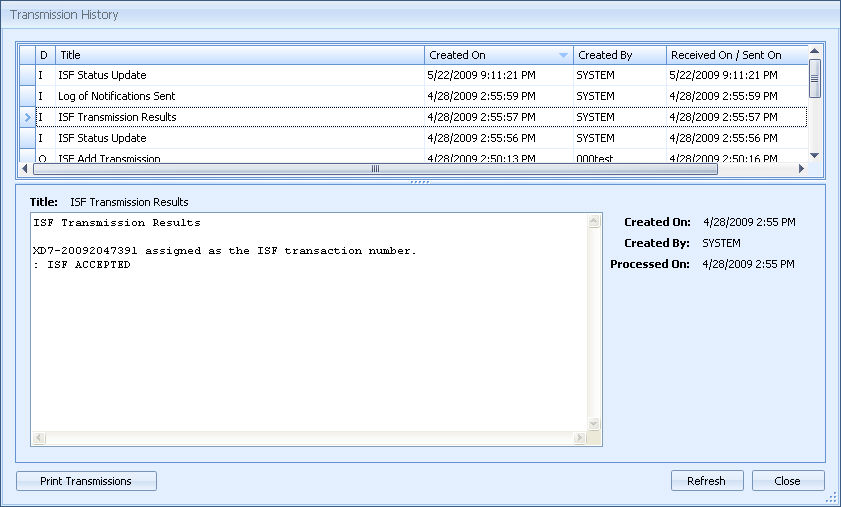The width and height of the screenshot is (841, 507).
Task: Click the grid's vertical scrollbar down arrow
Action: 814,155
